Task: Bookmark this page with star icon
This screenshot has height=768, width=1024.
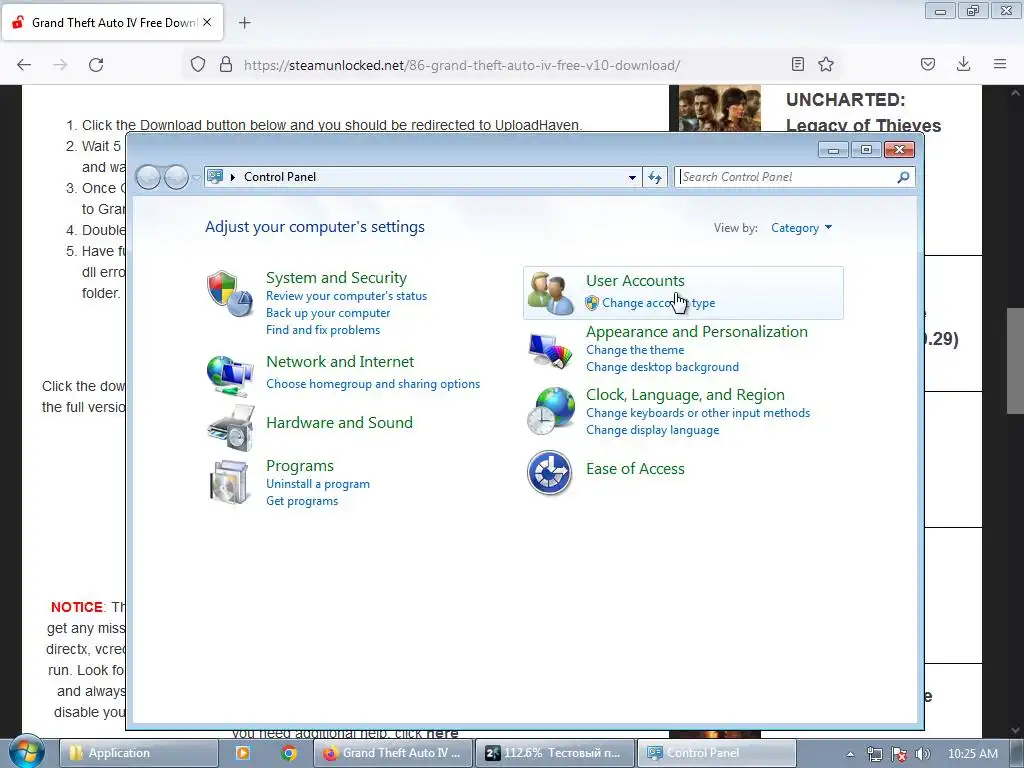Action: pyautogui.click(x=826, y=64)
